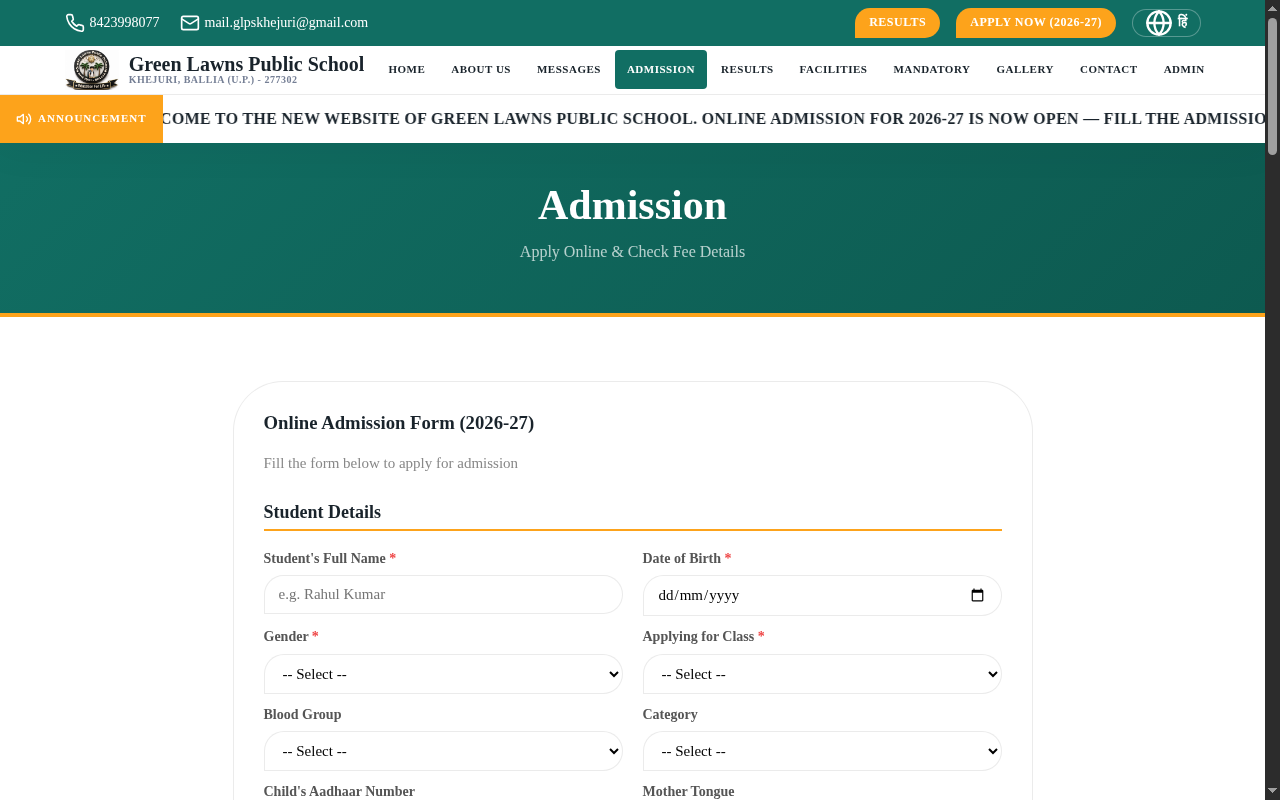The image size is (1280, 800).
Task: Open the Gender dropdown
Action: pyautogui.click(x=443, y=674)
